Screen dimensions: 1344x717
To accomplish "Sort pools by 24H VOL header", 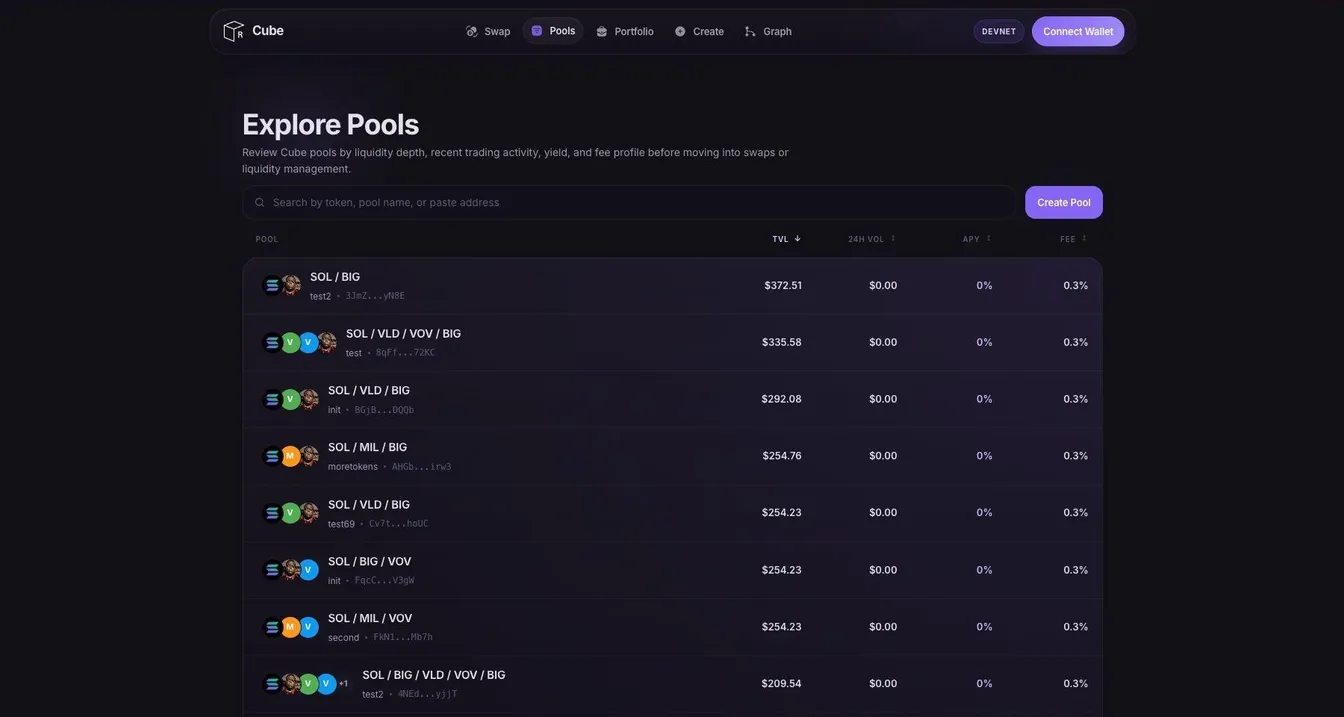I will 872,239.
